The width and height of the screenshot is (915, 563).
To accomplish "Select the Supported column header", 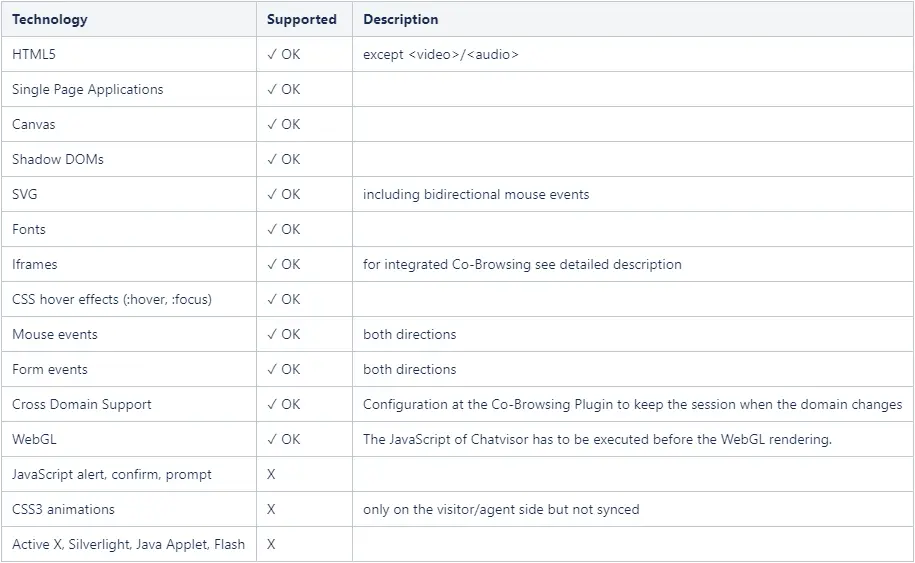I will [302, 19].
